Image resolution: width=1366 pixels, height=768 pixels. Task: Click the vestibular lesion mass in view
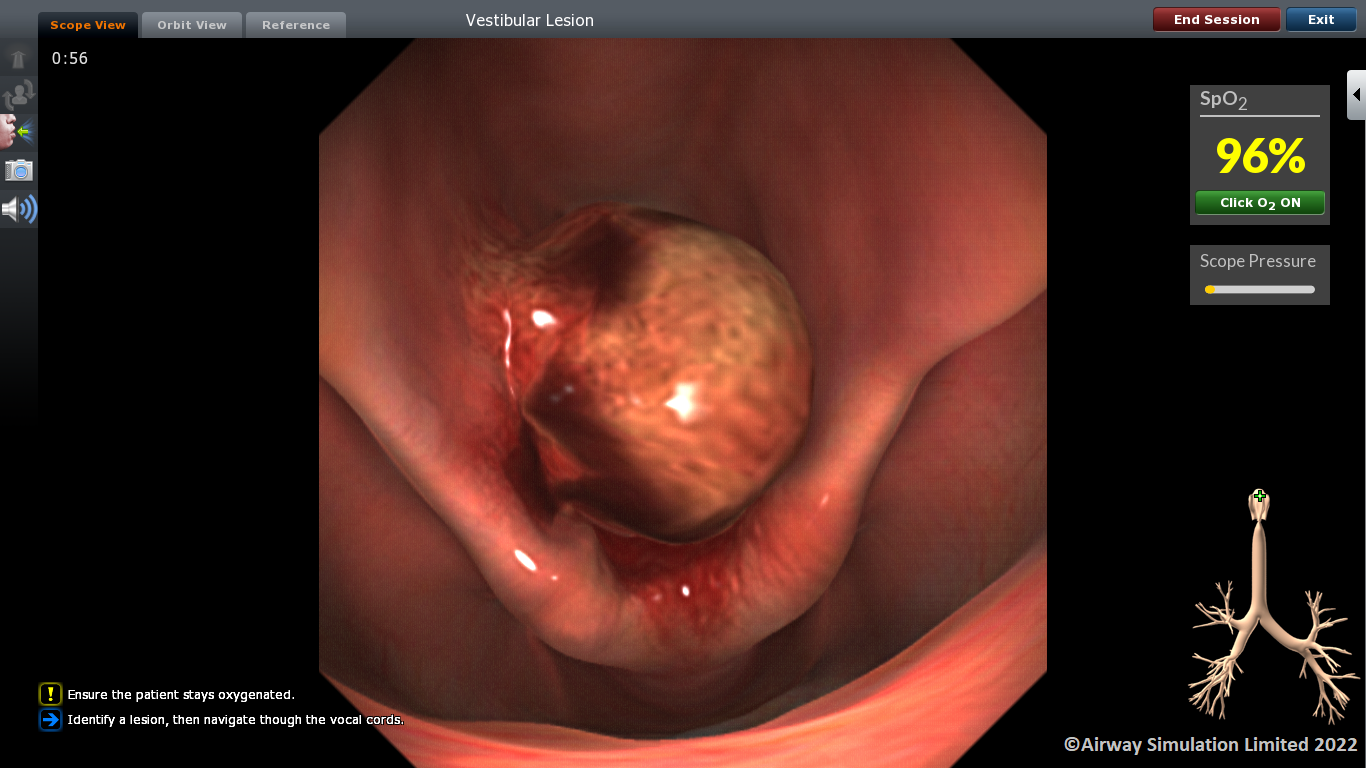point(680,380)
